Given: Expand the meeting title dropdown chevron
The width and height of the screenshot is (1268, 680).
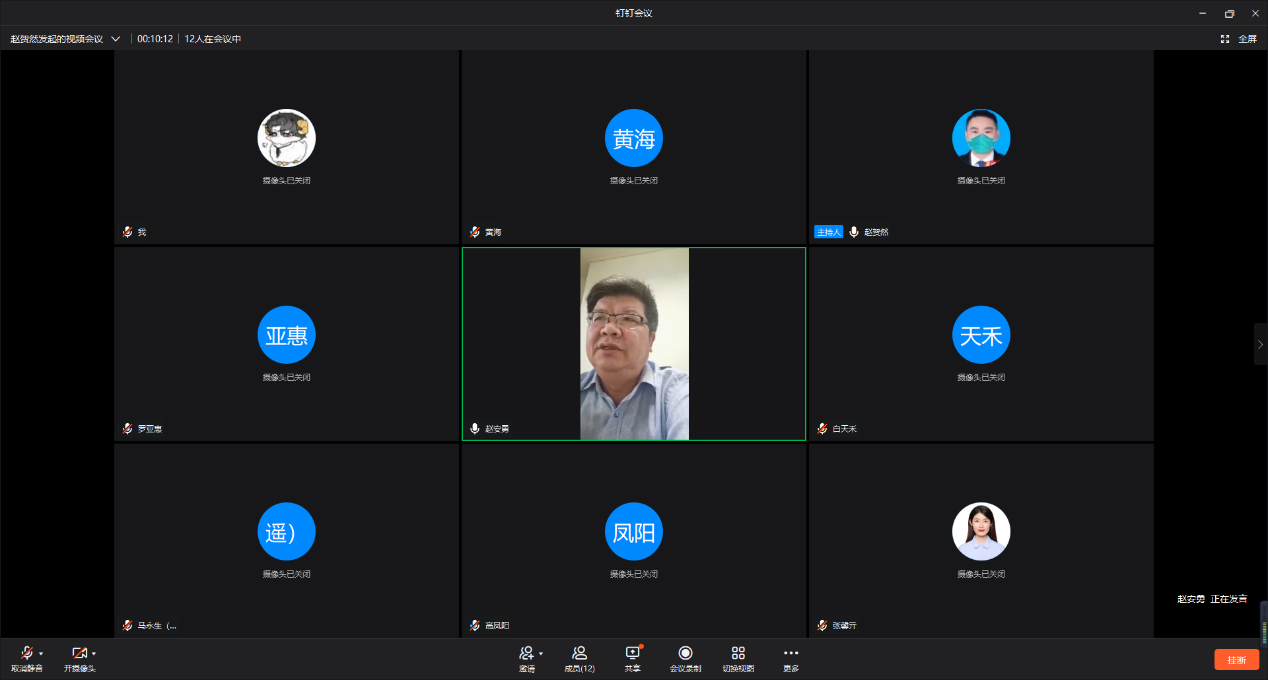Looking at the screenshot, I should [x=116, y=38].
